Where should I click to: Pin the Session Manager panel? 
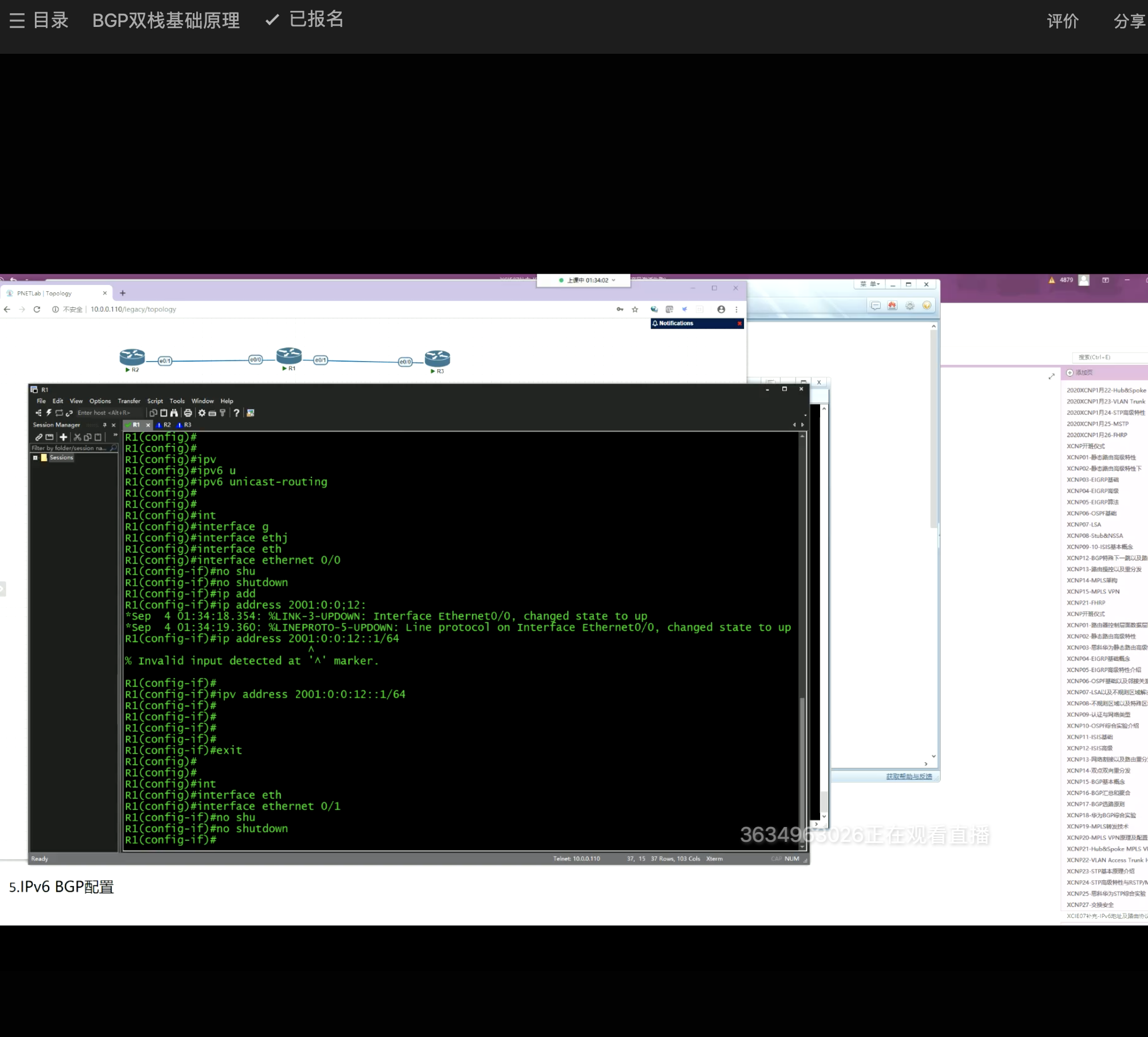click(105, 425)
